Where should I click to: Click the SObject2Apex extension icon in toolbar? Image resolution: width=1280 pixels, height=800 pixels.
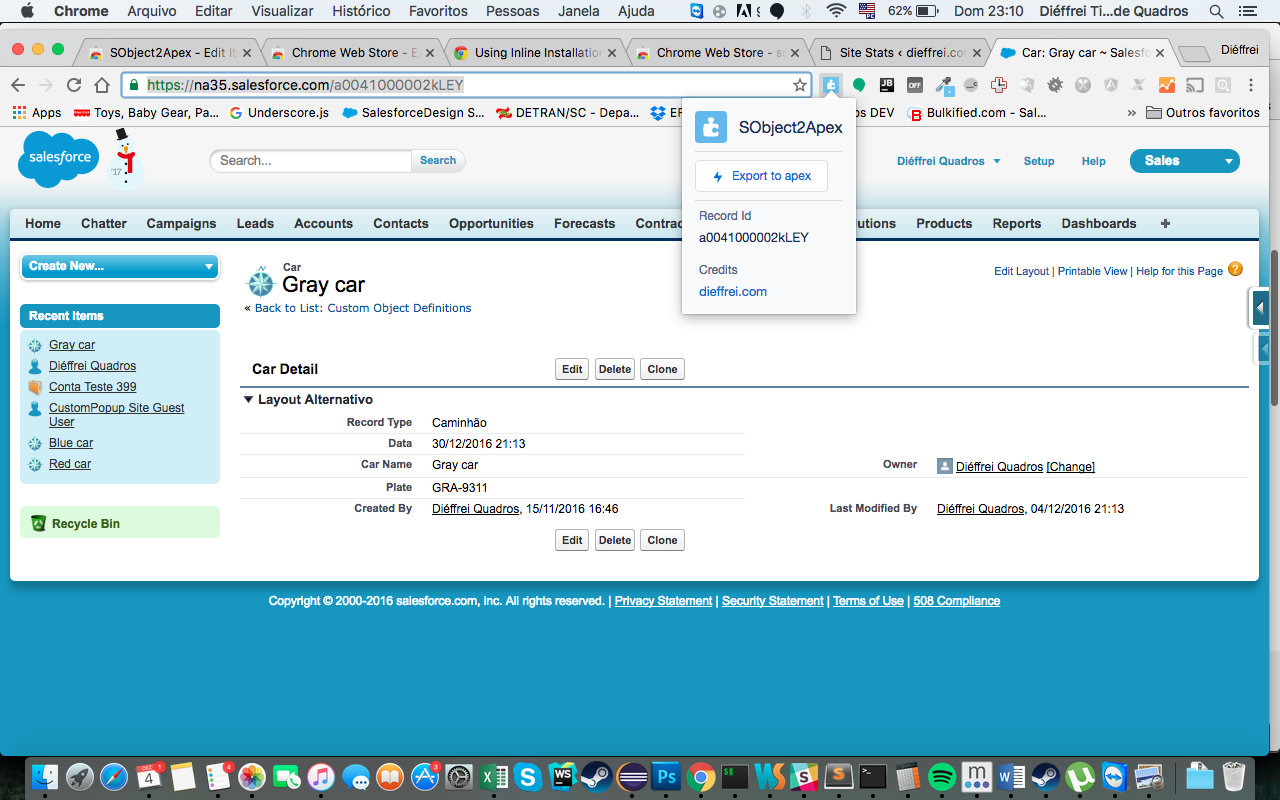pos(831,85)
